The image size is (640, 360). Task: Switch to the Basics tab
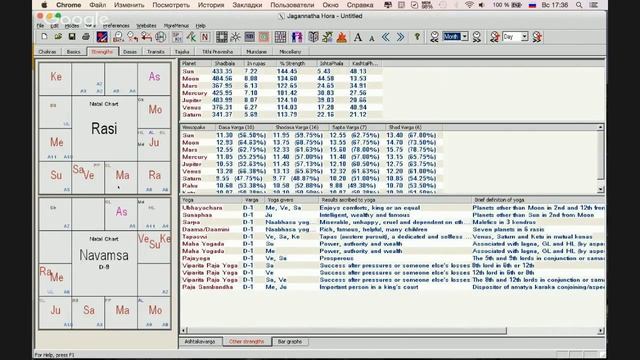pyautogui.click(x=73, y=52)
